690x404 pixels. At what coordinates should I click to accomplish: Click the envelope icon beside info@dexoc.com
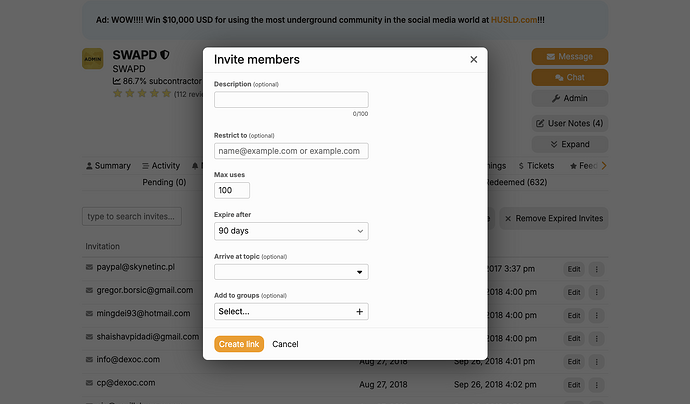pos(89,360)
